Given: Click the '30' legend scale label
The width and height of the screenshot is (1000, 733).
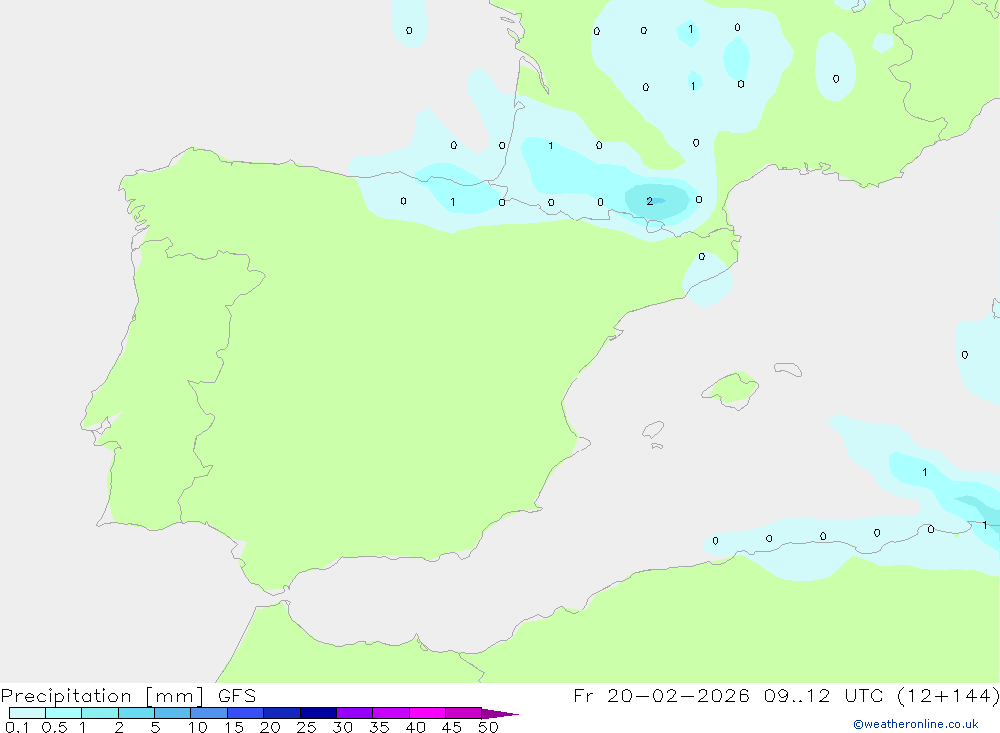Looking at the screenshot, I should [x=342, y=727].
